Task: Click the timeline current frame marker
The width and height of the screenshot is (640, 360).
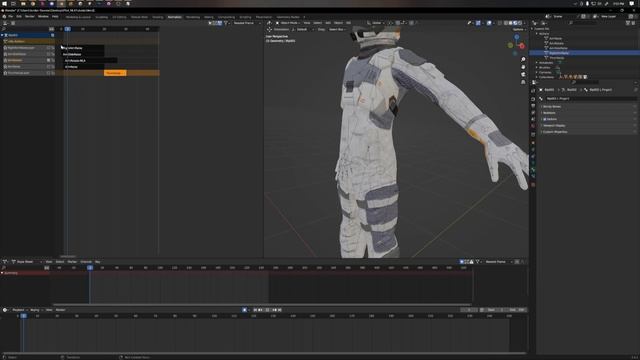Action: point(24,316)
